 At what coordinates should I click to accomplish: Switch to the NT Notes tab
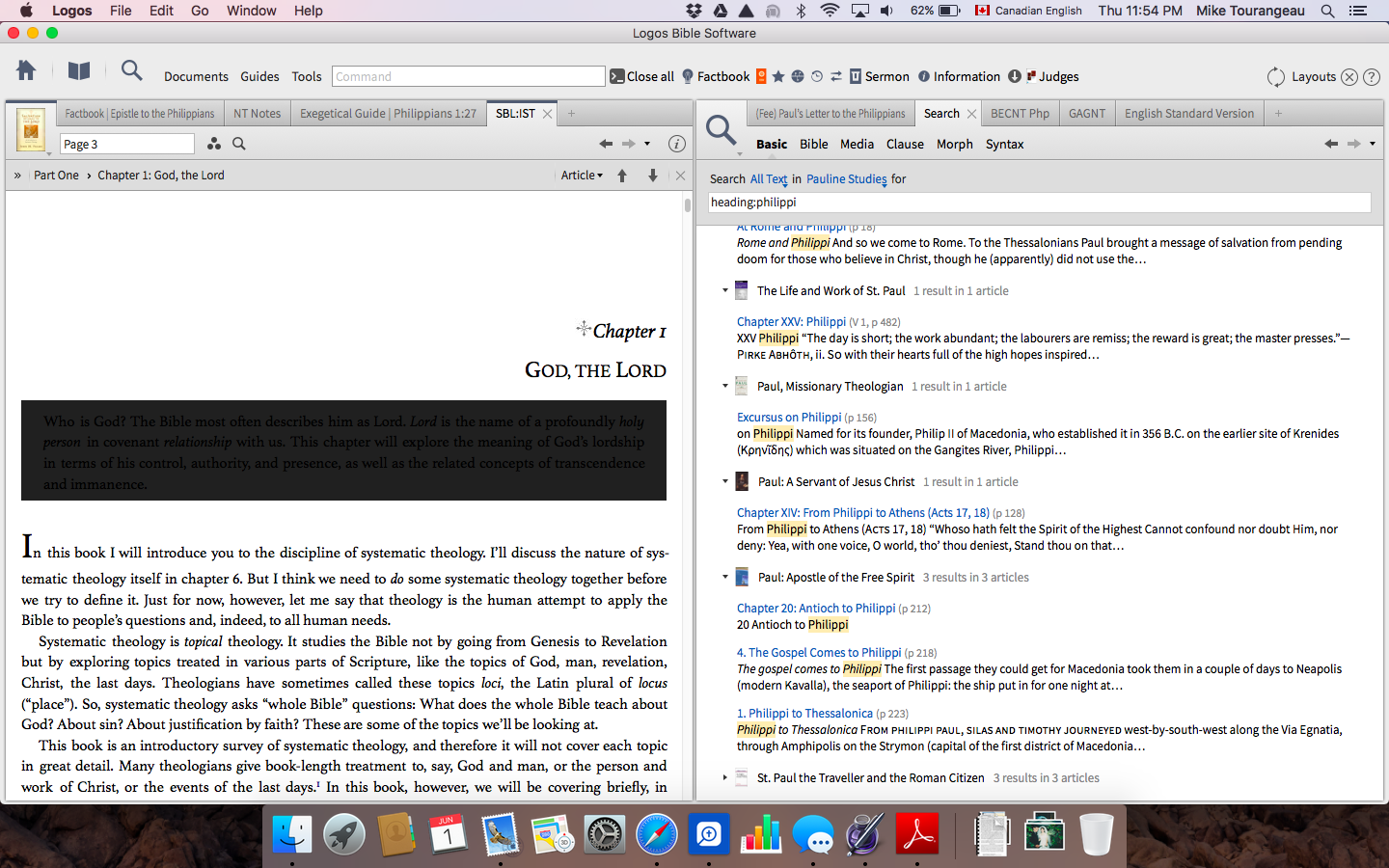tap(257, 114)
